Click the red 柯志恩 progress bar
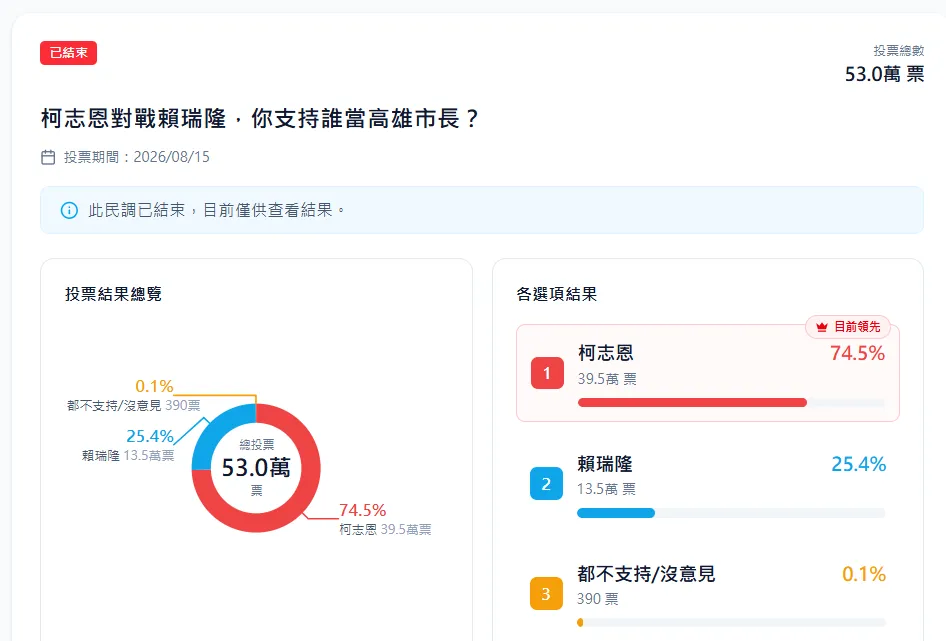This screenshot has height=641, width=946. pyautogui.click(x=692, y=403)
